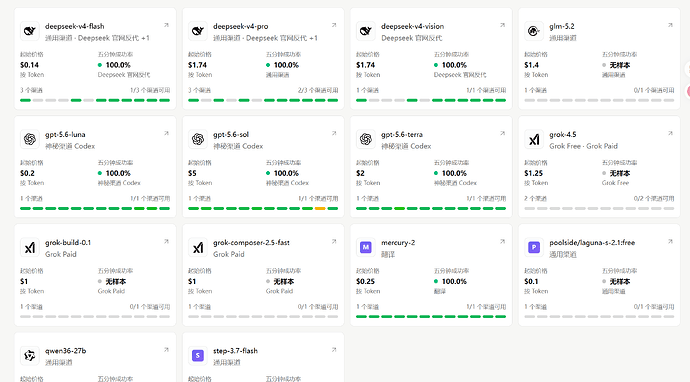Viewport: 690px width, 382px height.
Task: Select the poolside/laguna-s-2.1:free model name
Action: [592, 242]
